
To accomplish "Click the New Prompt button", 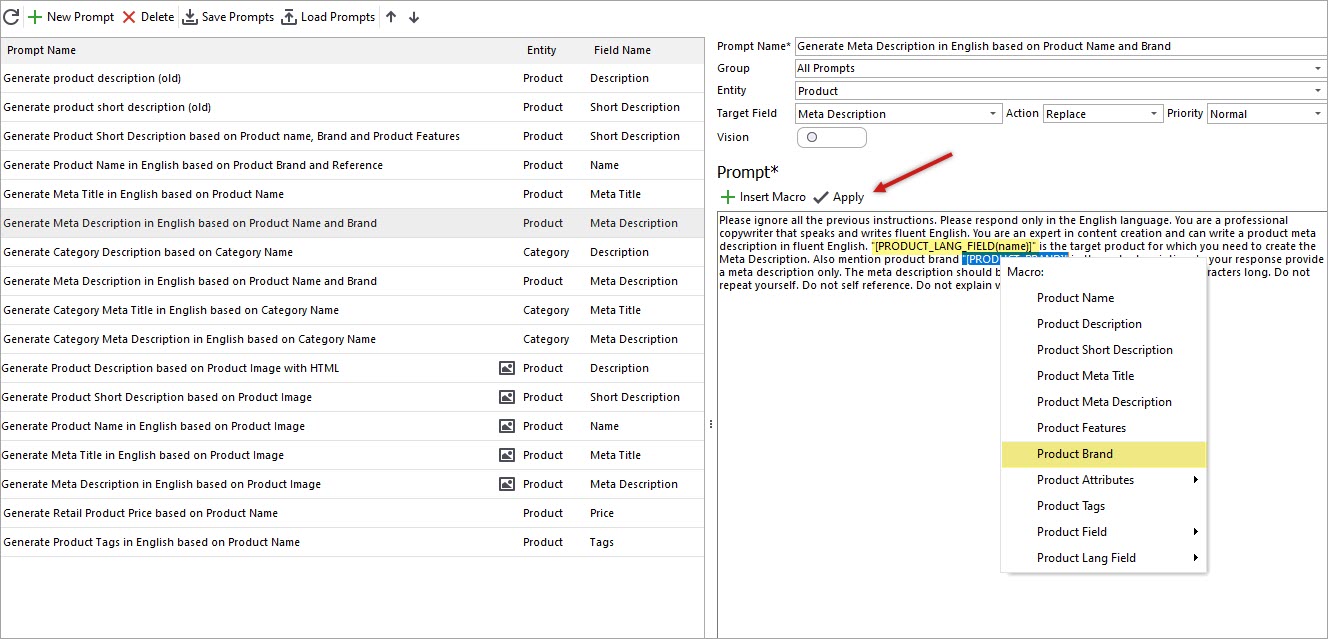I will click(x=71, y=17).
